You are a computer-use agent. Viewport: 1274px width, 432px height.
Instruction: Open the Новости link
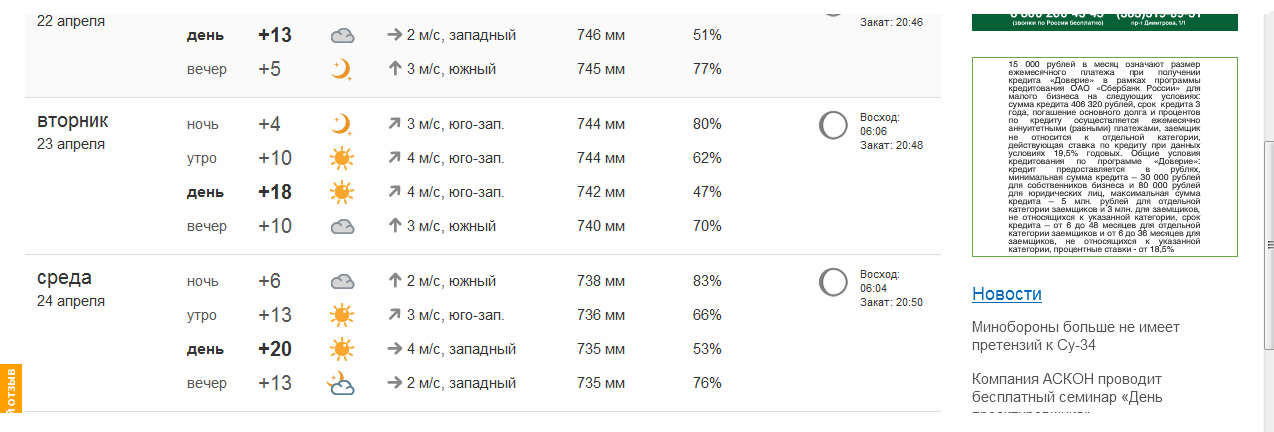(x=1007, y=294)
